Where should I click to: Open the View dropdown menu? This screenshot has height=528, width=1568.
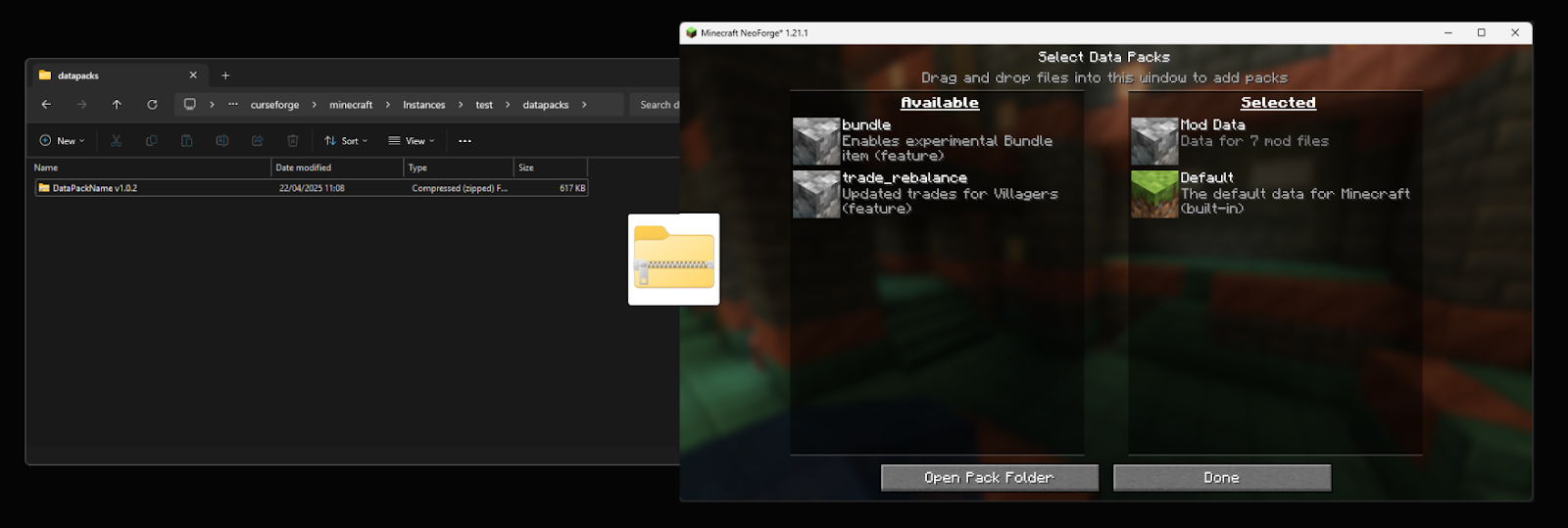(412, 141)
